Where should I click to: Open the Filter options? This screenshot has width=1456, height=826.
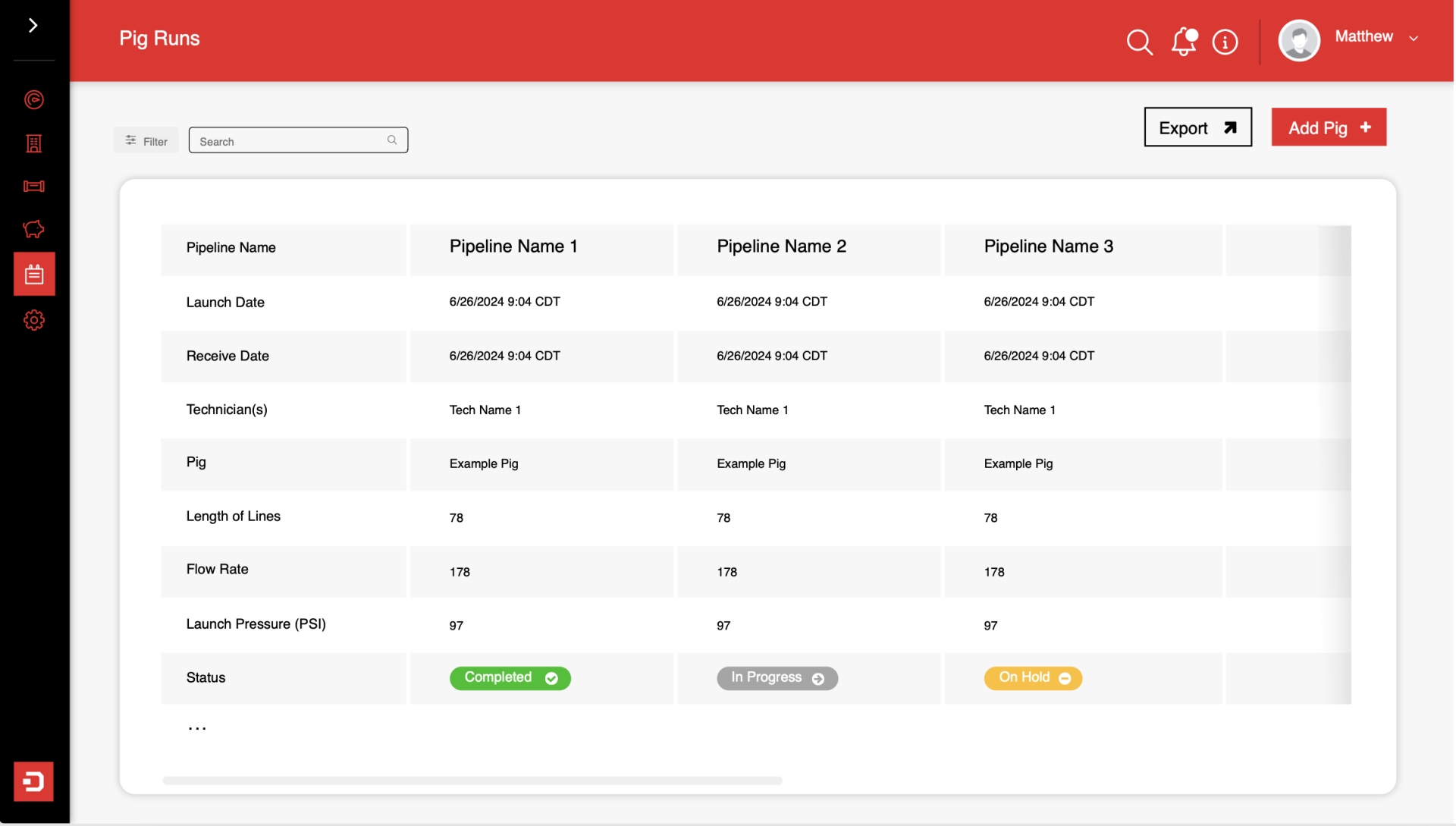click(x=146, y=141)
